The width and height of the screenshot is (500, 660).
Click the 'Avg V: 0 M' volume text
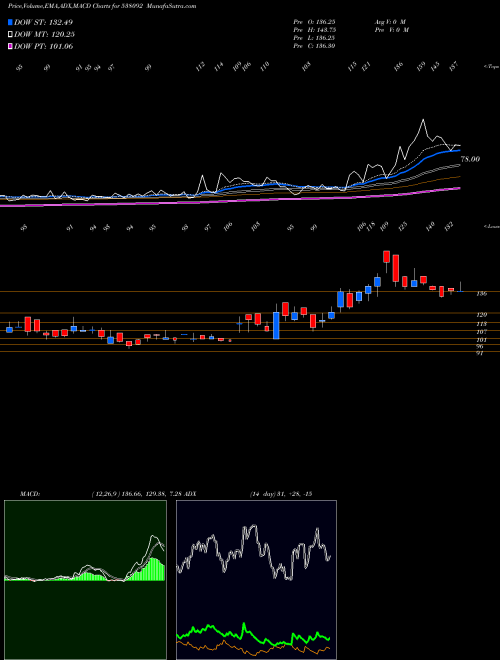click(390, 22)
